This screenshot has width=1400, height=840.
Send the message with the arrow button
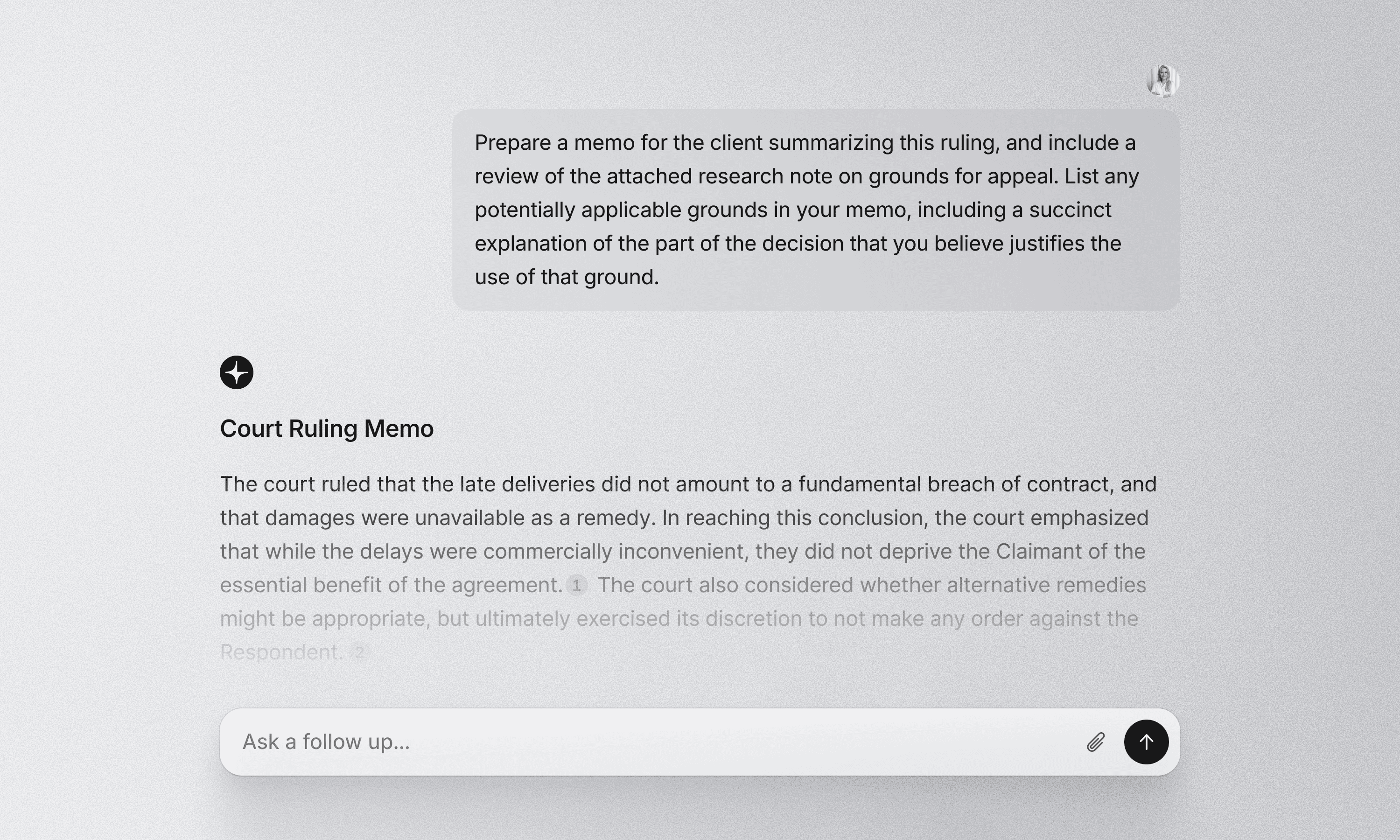tap(1146, 742)
